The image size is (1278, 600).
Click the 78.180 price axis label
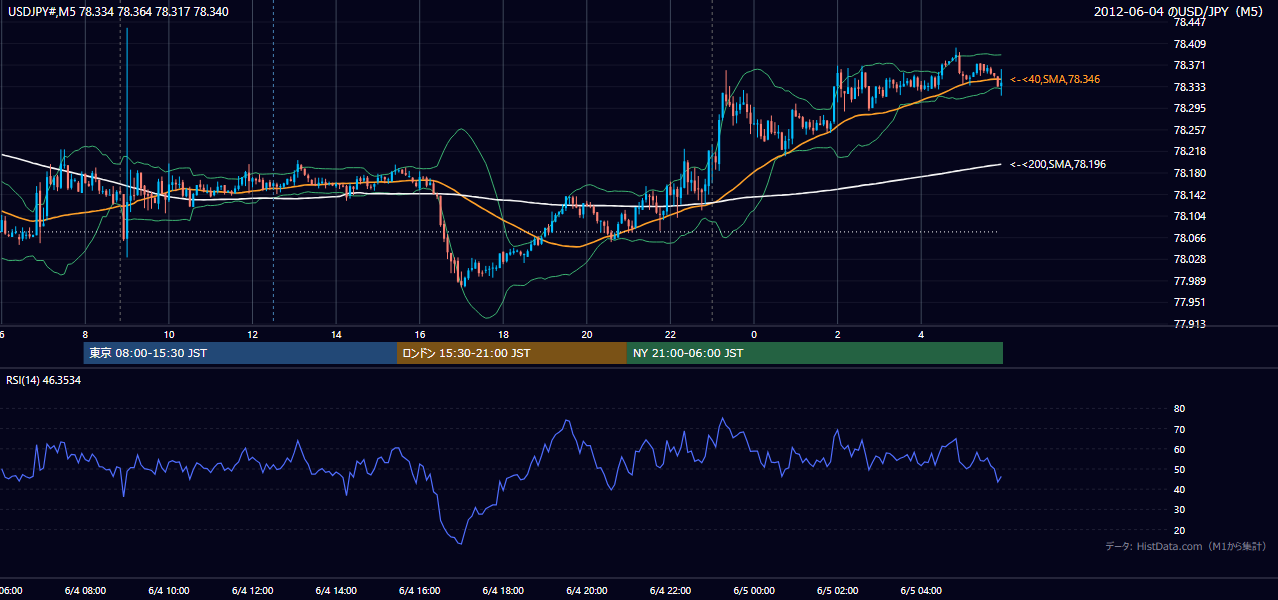tap(1190, 173)
